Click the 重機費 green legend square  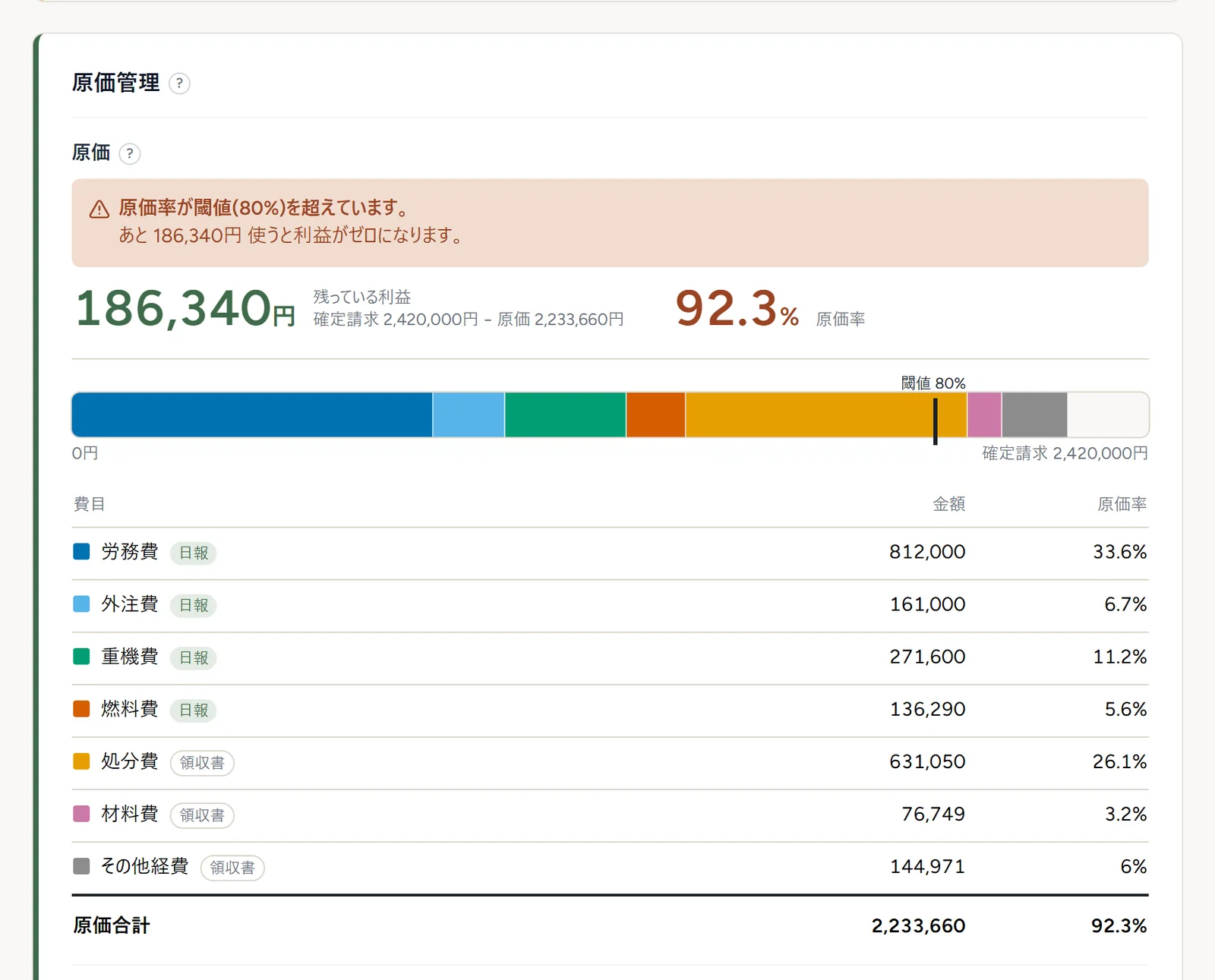81,657
